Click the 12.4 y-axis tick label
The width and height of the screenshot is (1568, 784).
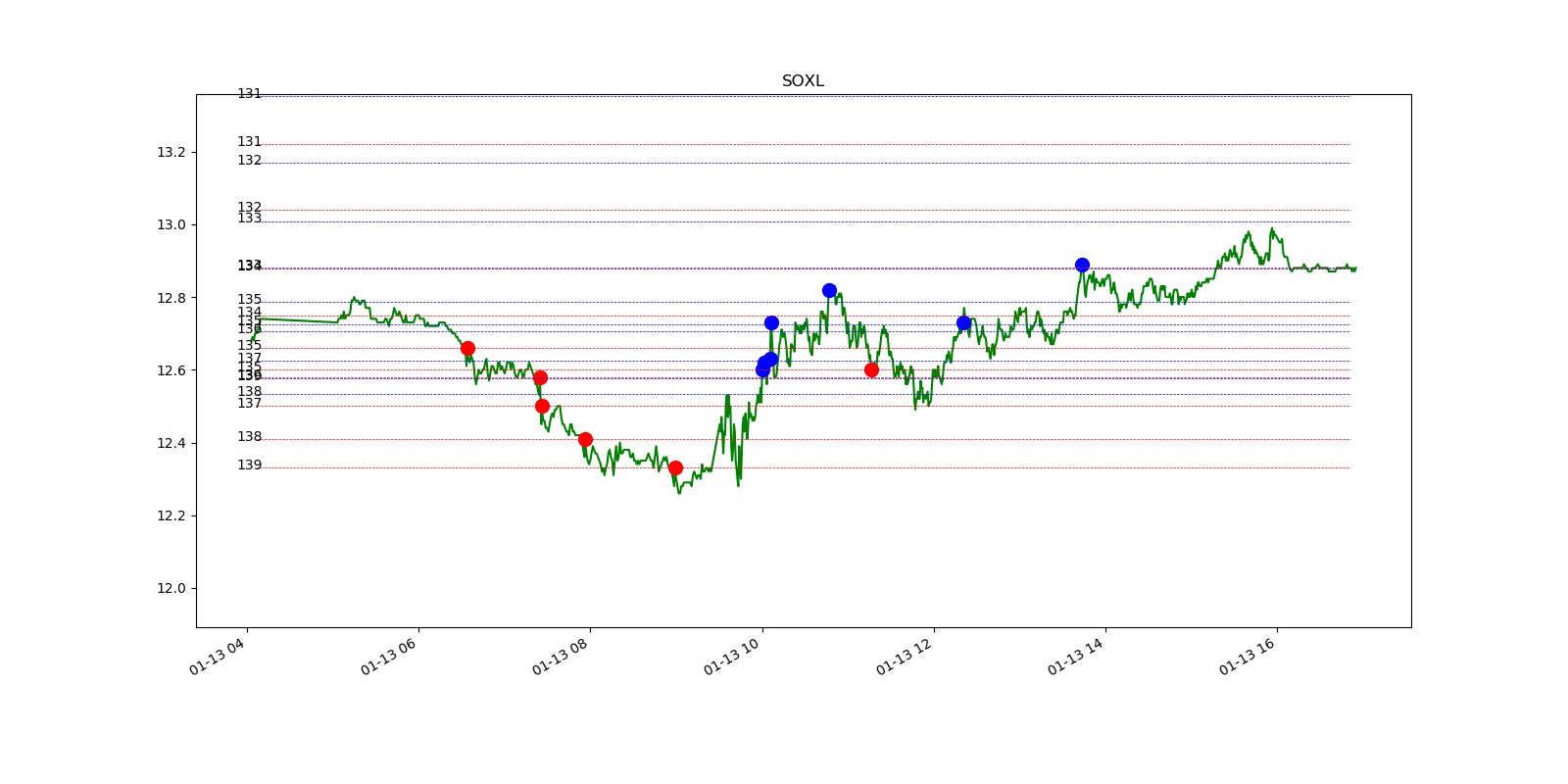(x=171, y=443)
